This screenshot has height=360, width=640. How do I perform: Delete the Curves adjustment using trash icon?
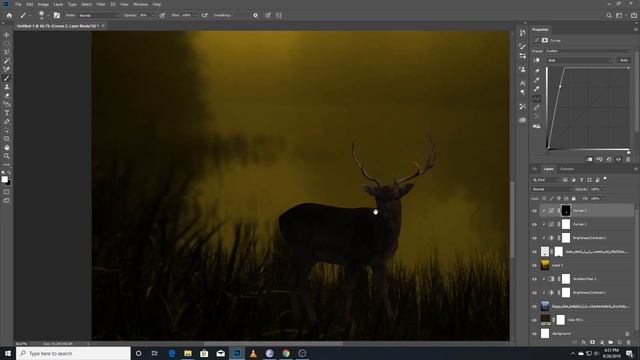[628, 160]
